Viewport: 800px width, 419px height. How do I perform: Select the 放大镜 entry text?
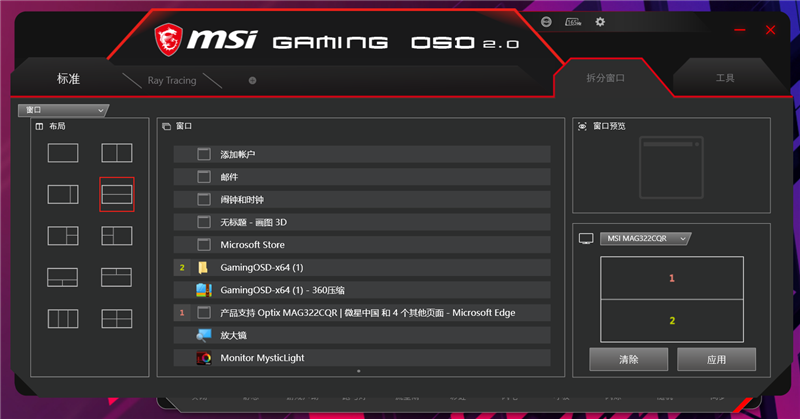[233, 335]
